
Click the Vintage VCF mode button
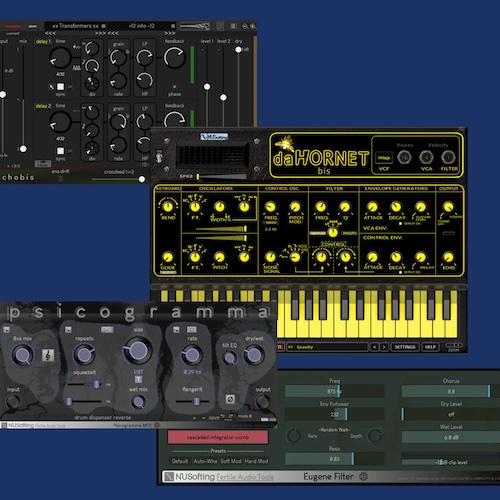coord(384,158)
